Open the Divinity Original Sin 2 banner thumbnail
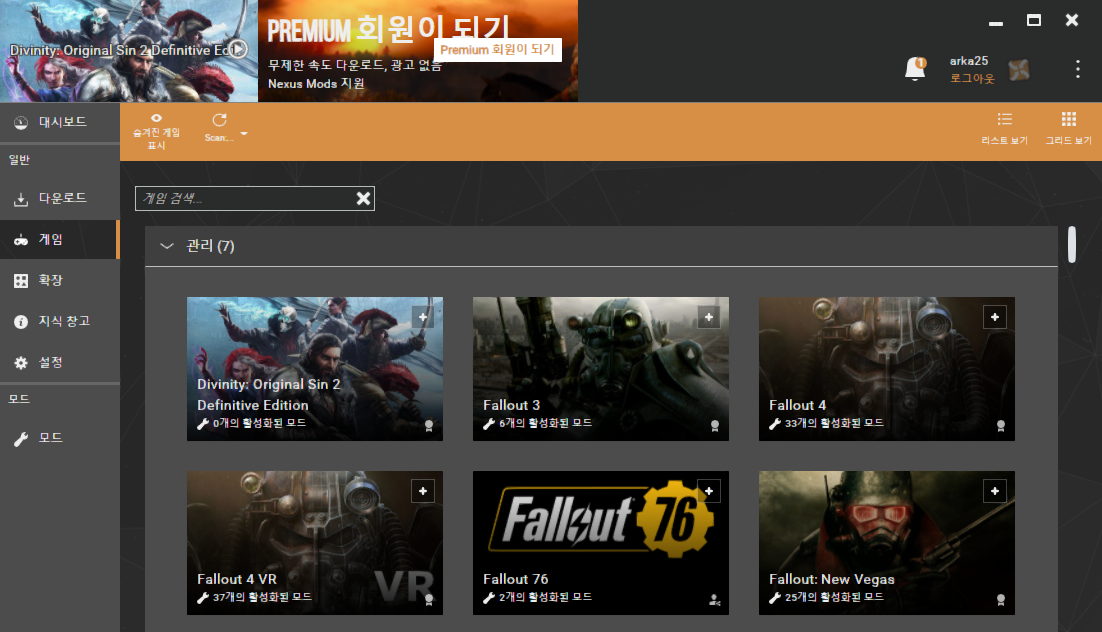The image size is (1102, 632). tap(129, 51)
